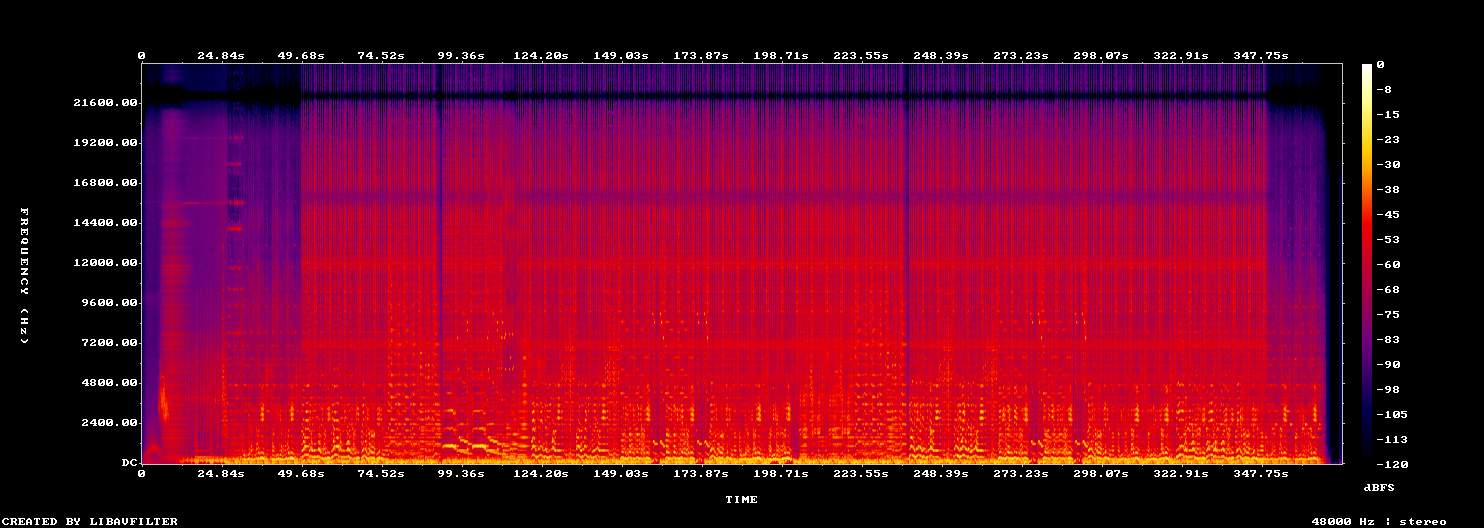
Task: Click the -60 value on the dBFS legend
Action: [x=1388, y=264]
